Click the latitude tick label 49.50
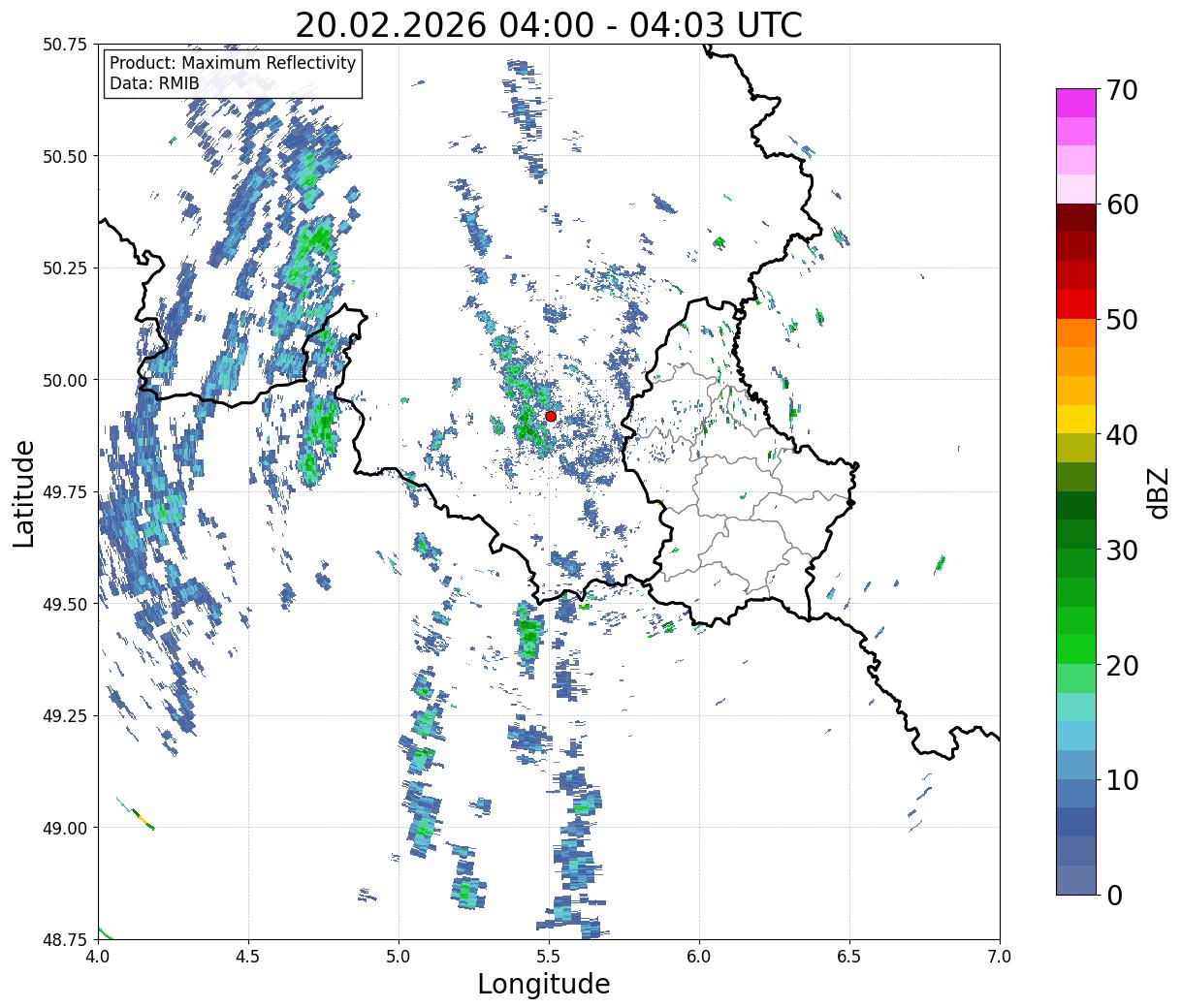Image resolution: width=1182 pixels, height=1008 pixels. point(65,604)
